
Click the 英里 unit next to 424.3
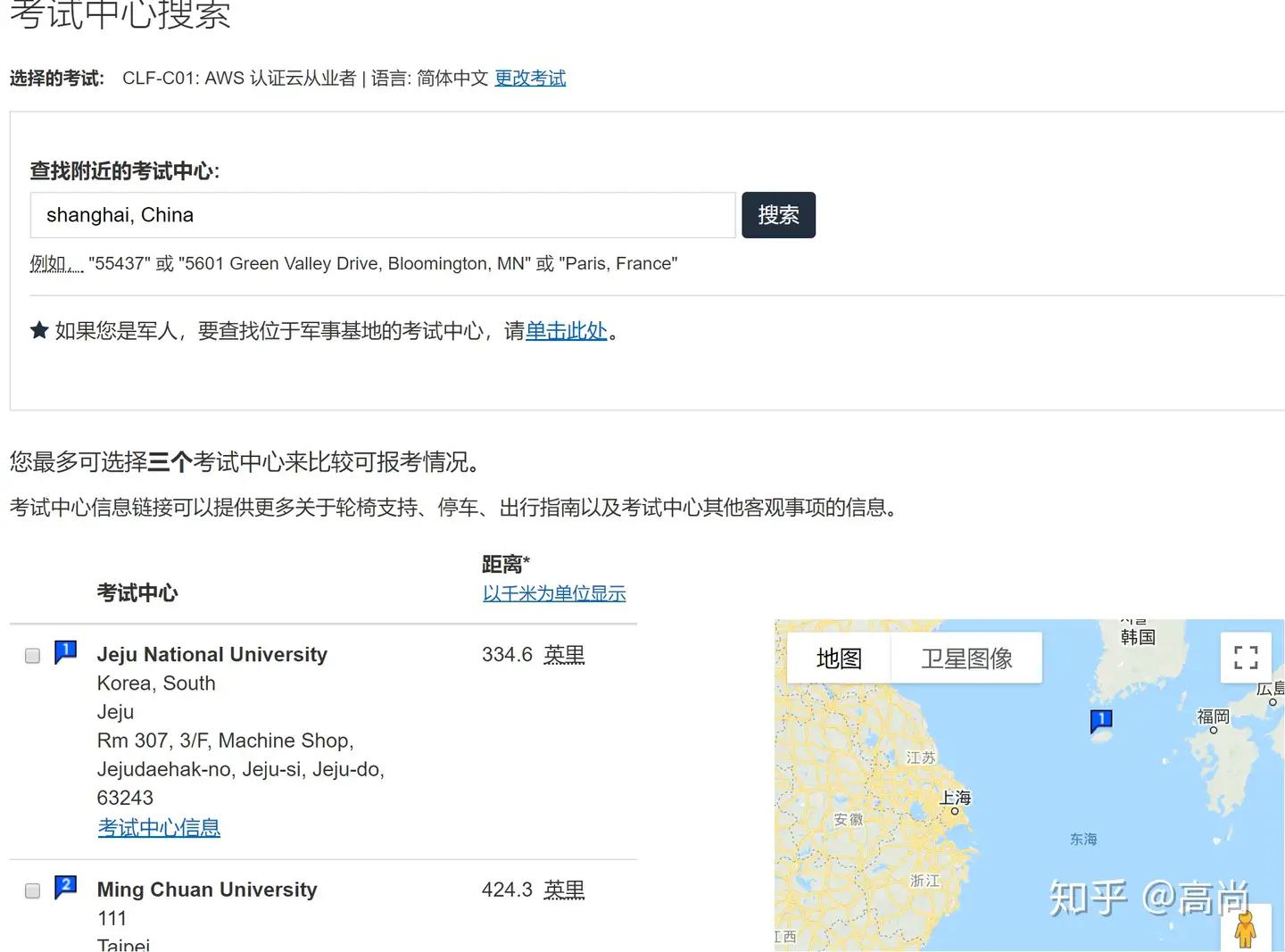[x=564, y=890]
